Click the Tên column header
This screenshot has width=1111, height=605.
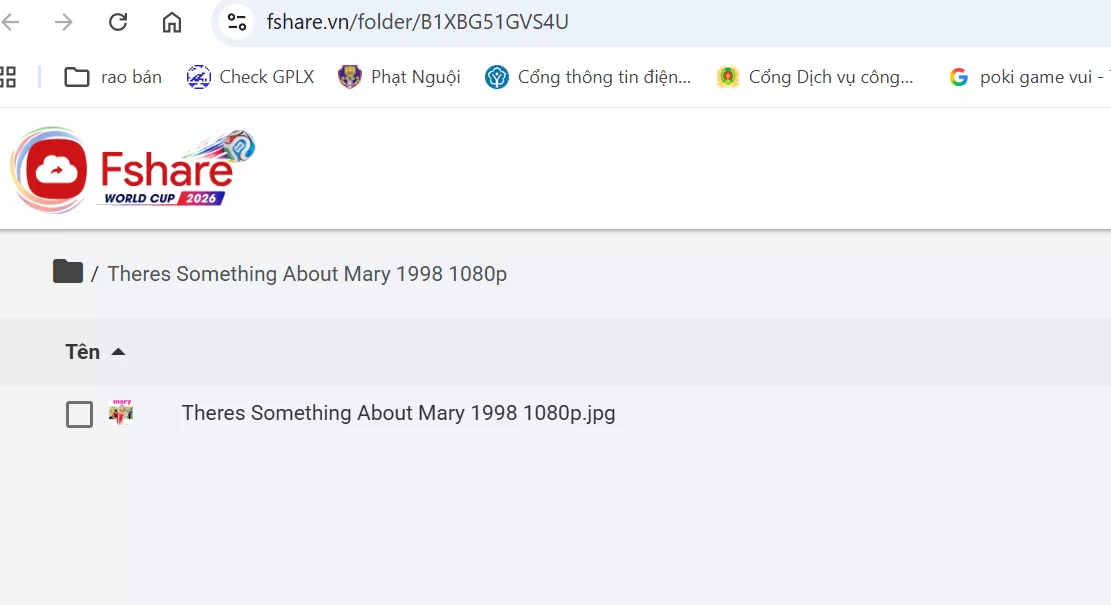pyautogui.click(x=83, y=352)
